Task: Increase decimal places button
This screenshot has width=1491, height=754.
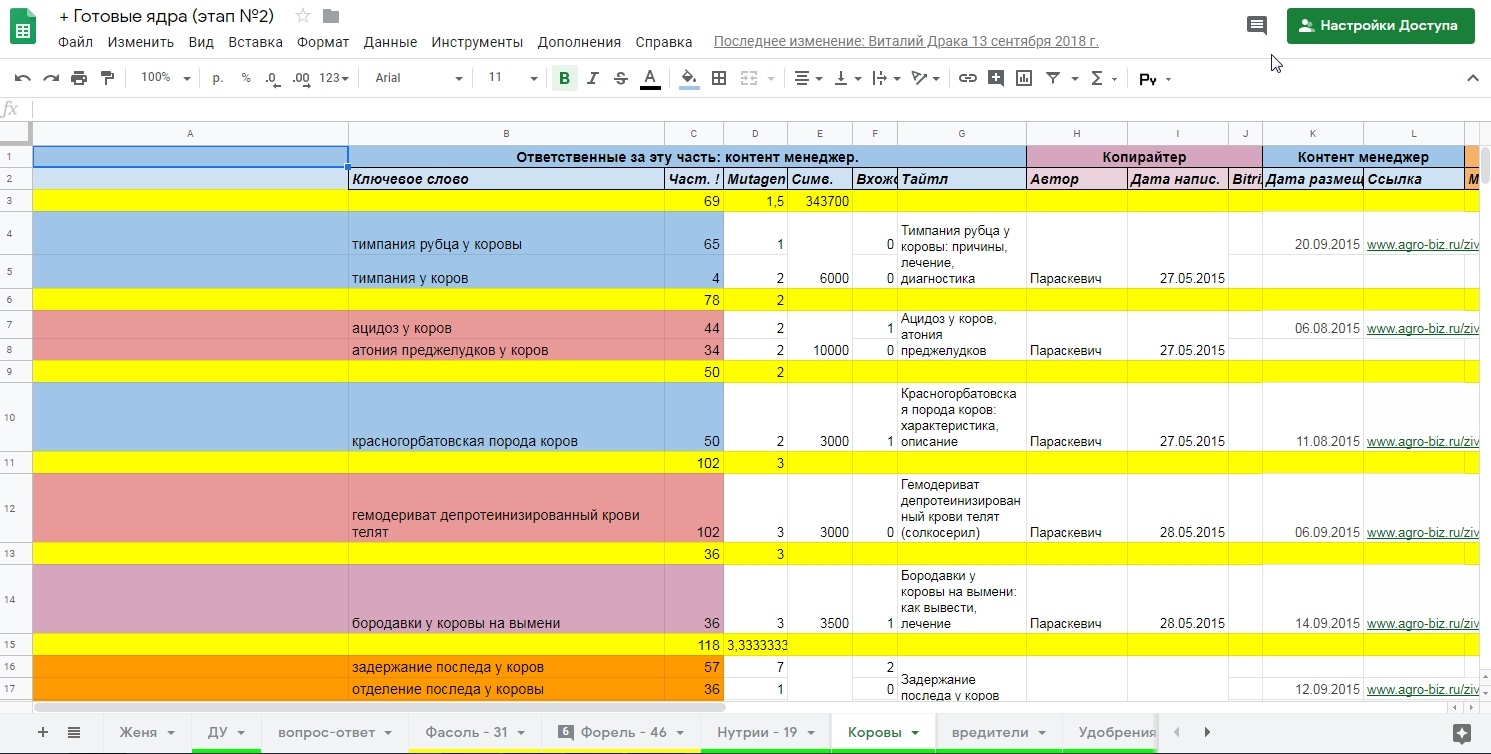Action: click(301, 78)
